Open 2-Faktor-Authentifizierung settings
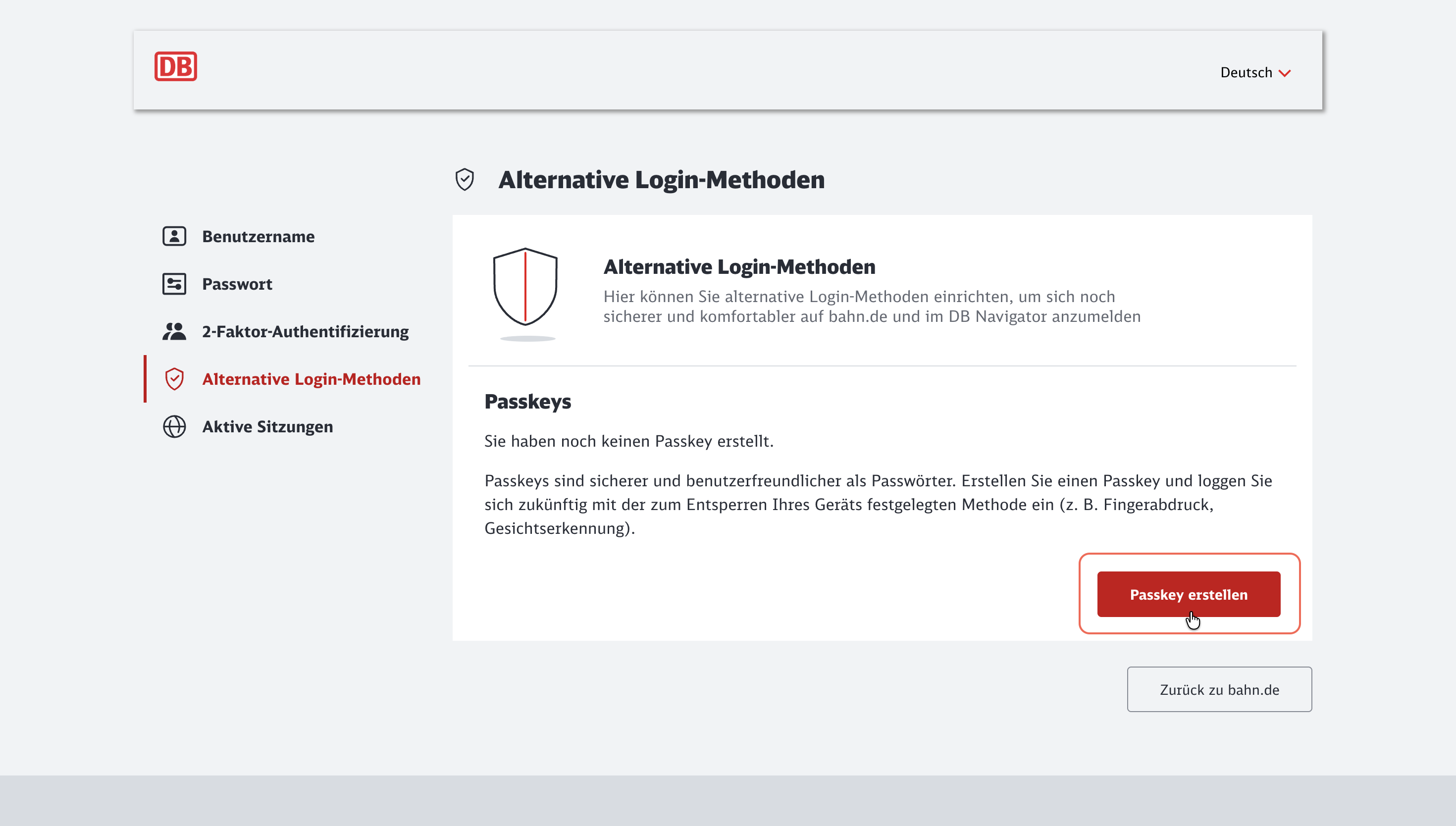 tap(305, 331)
